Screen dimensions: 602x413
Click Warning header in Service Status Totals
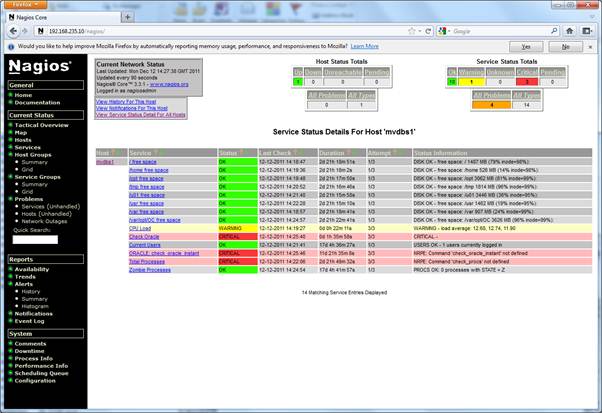click(471, 72)
